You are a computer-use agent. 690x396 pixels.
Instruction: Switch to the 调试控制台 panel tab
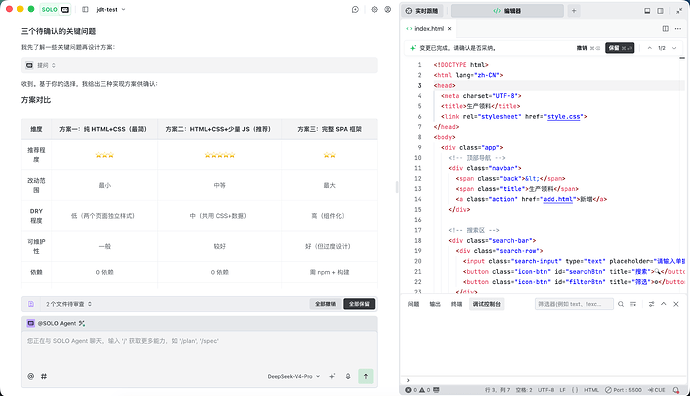coord(487,304)
